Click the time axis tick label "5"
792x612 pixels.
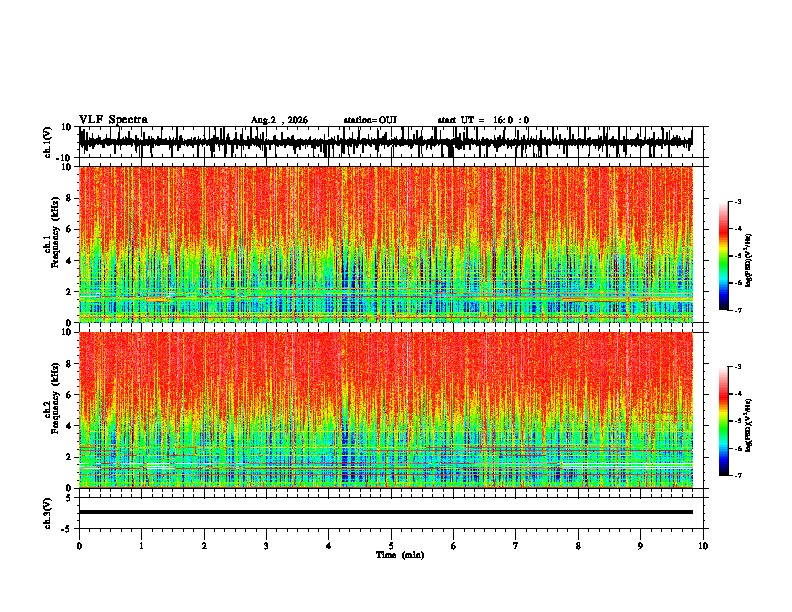click(391, 546)
